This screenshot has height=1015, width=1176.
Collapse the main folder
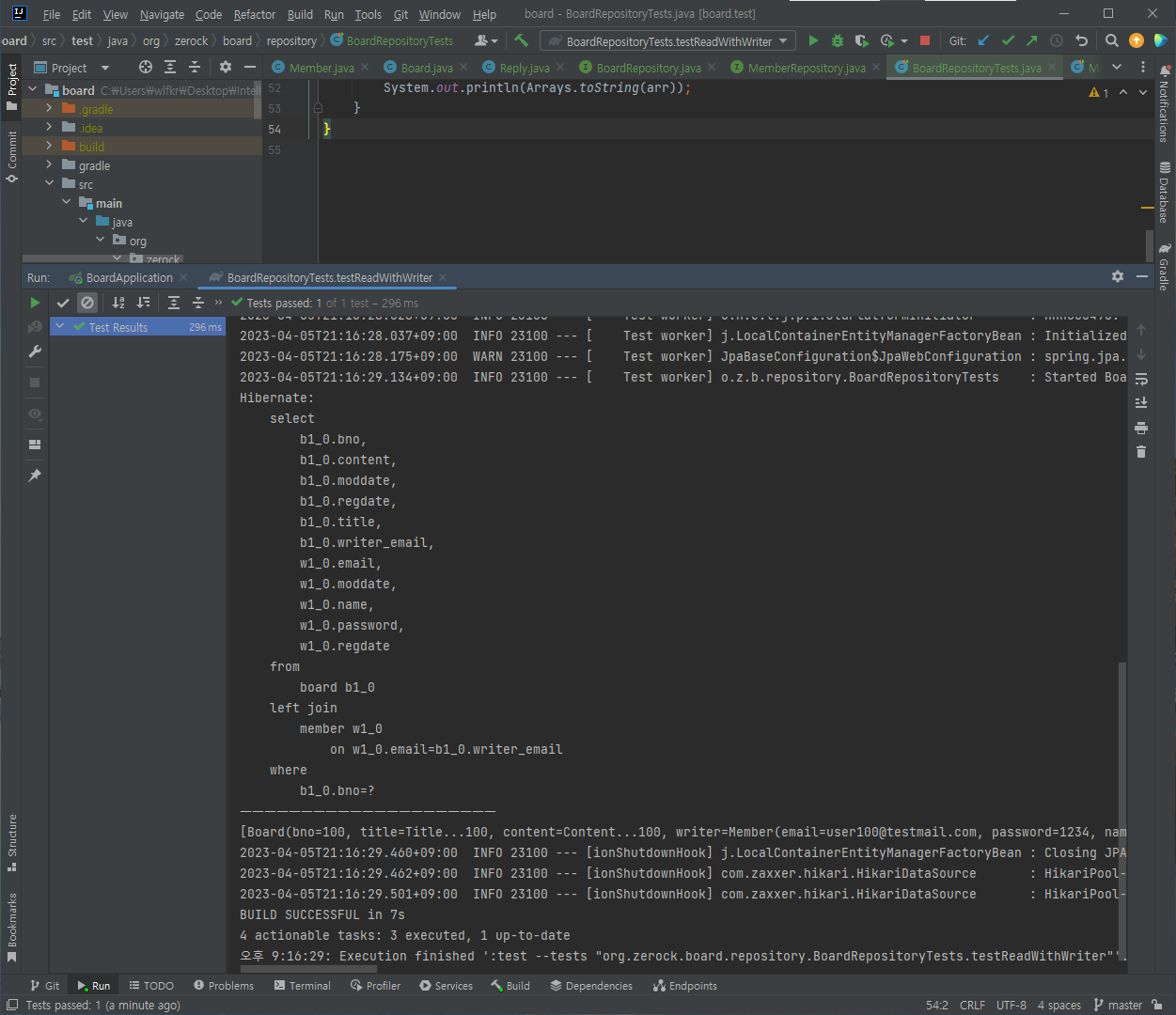pos(67,202)
